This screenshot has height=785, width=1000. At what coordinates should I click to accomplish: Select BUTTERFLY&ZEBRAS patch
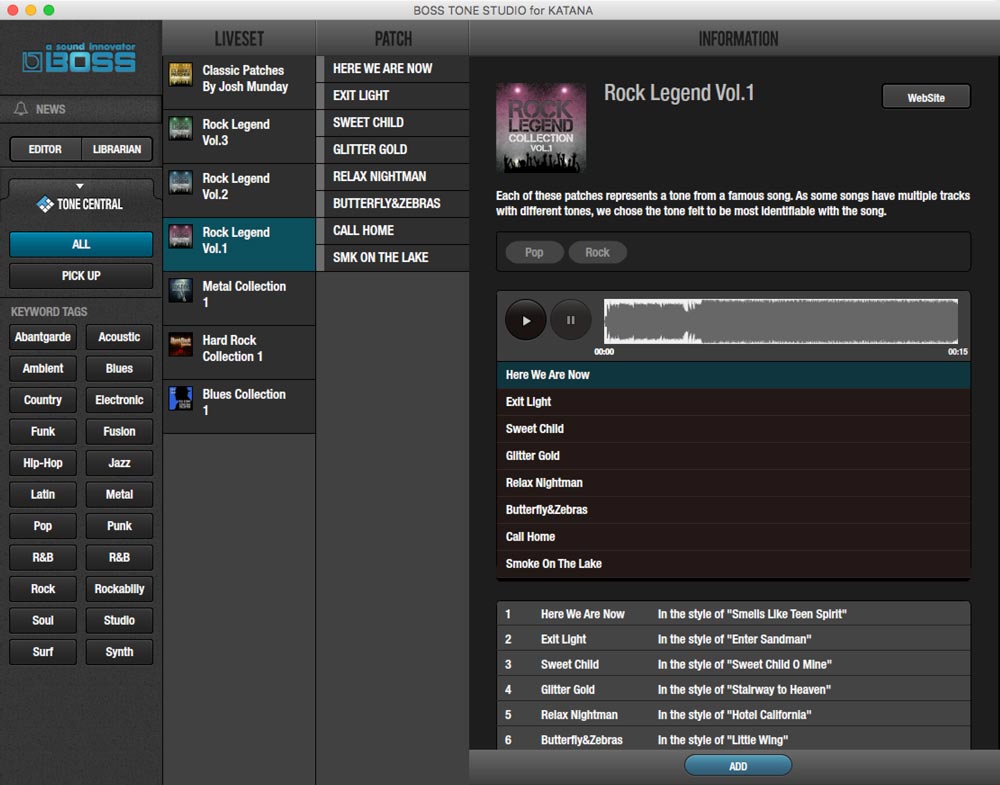[x=393, y=203]
